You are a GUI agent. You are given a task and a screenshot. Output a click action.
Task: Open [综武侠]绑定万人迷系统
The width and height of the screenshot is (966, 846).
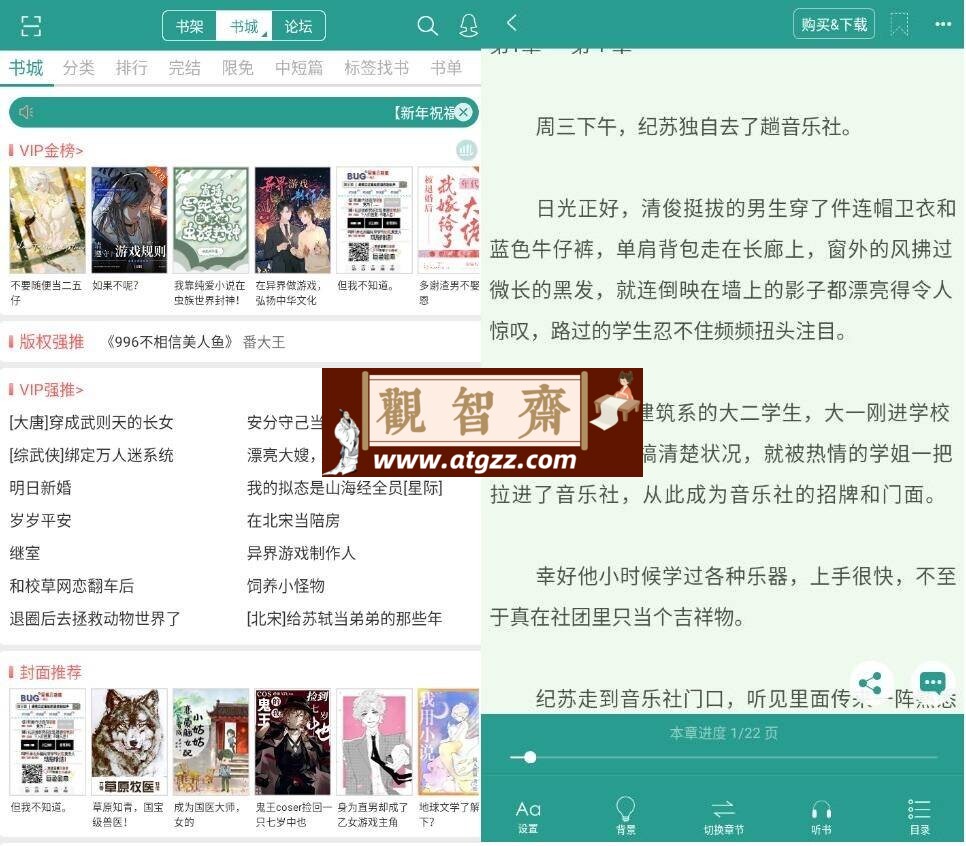[91, 455]
